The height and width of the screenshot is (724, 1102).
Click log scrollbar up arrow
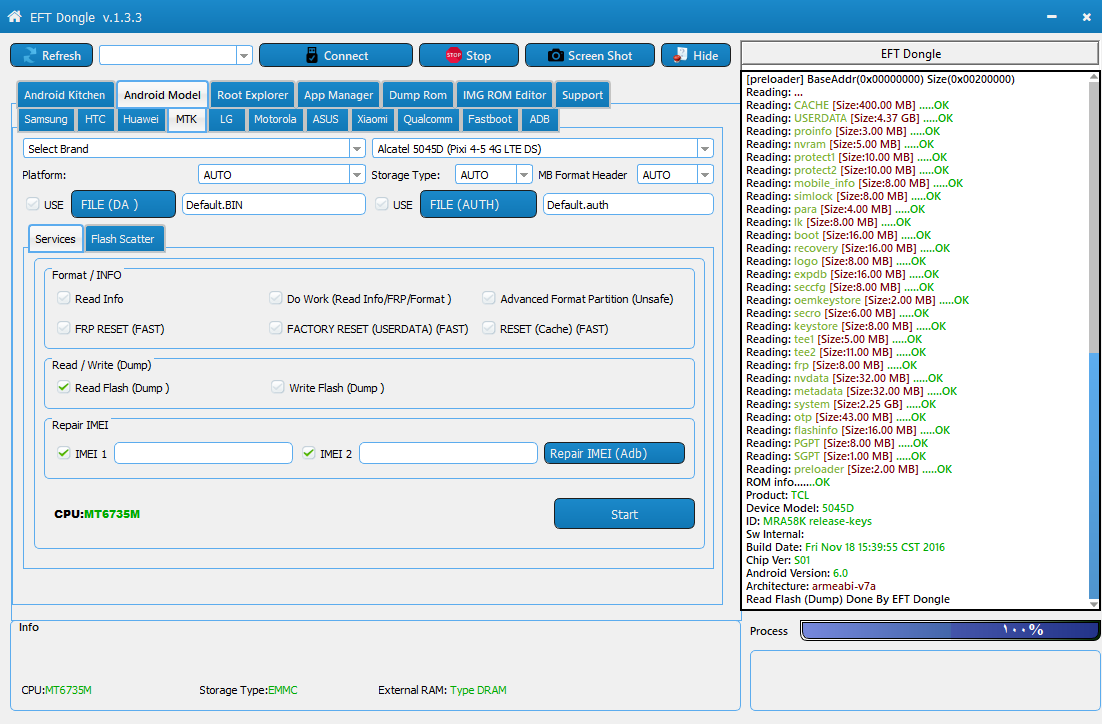[x=1094, y=77]
